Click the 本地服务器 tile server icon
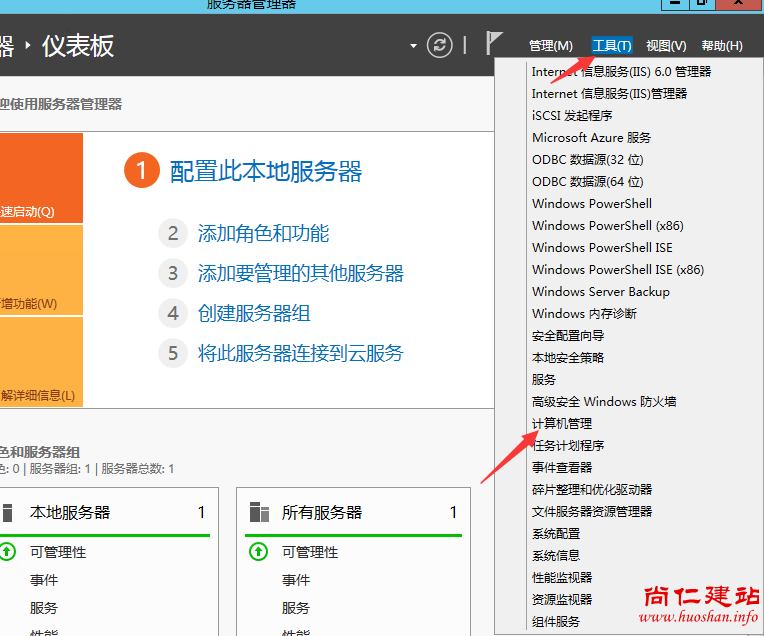 pos(8,513)
